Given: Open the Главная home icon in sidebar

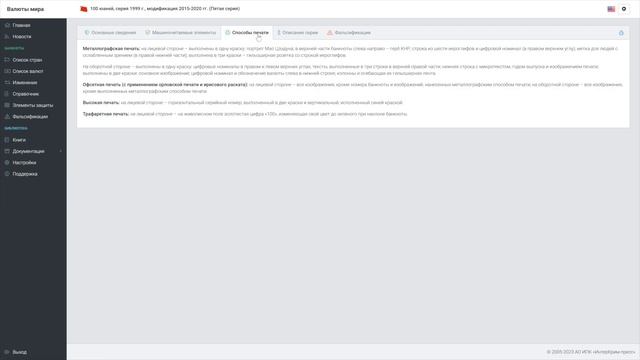Looking at the screenshot, I should [7, 25].
